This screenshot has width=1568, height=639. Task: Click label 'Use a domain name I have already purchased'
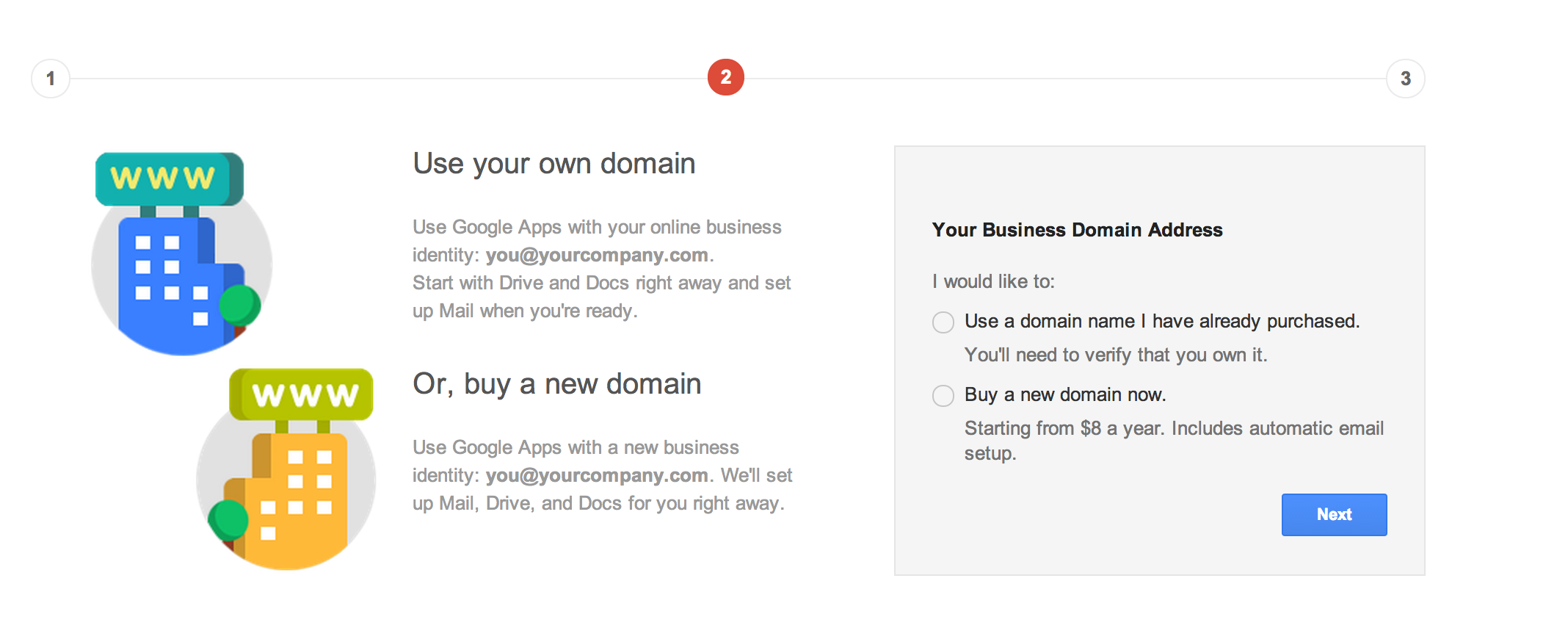pyautogui.click(x=1162, y=321)
